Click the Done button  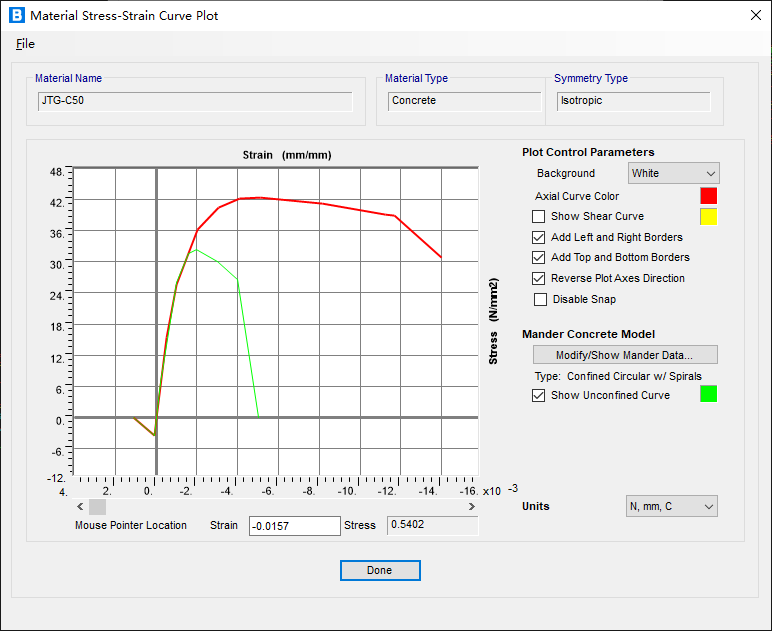pos(380,570)
